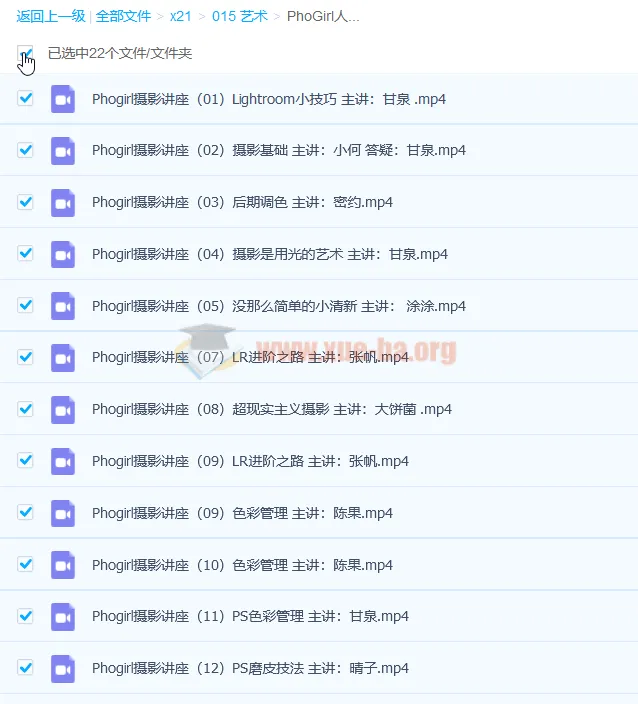Image resolution: width=638 pixels, height=704 pixels.
Task: Open 全部文件 breadcrumb link
Action: [123, 16]
